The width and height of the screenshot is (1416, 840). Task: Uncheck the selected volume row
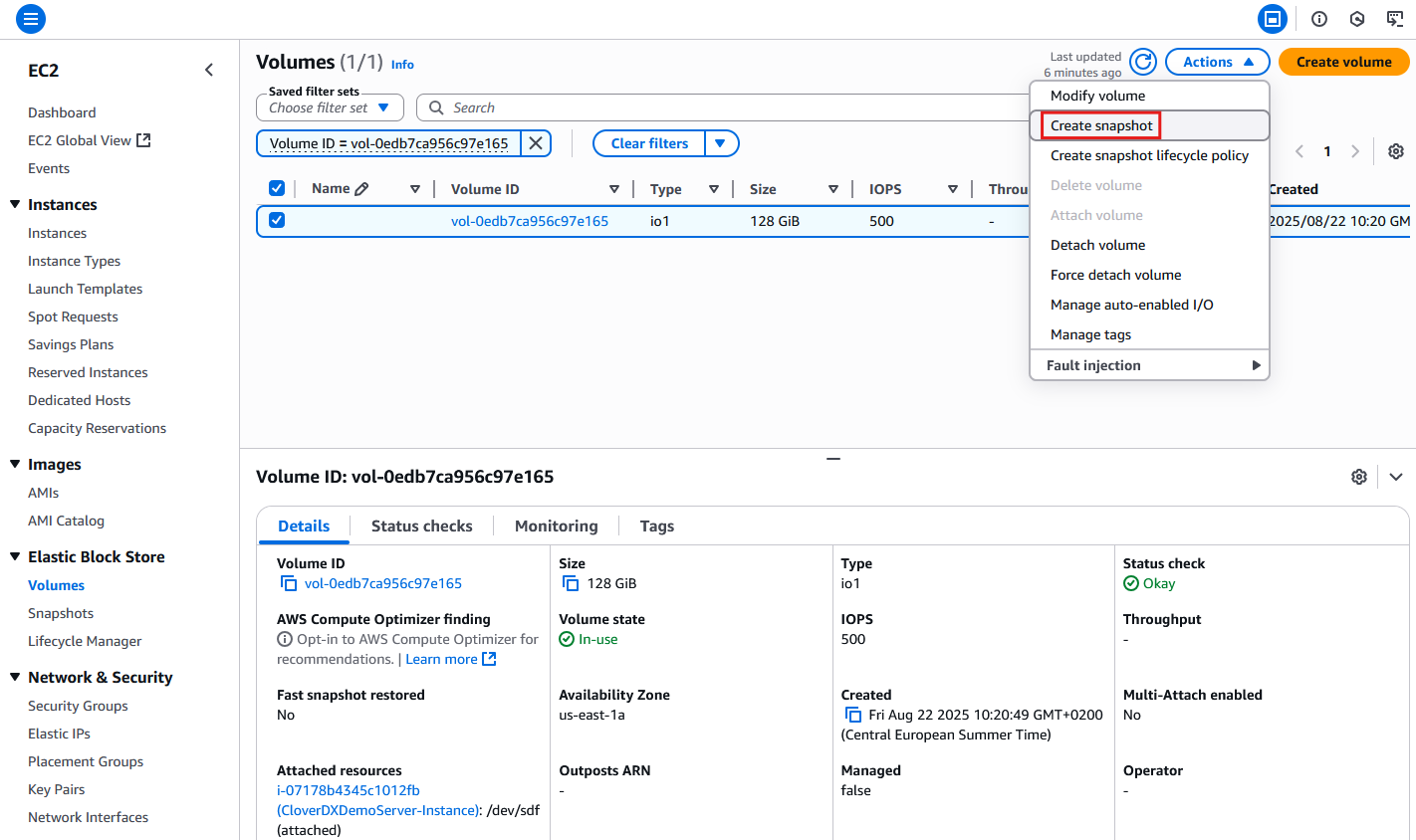tap(276, 220)
